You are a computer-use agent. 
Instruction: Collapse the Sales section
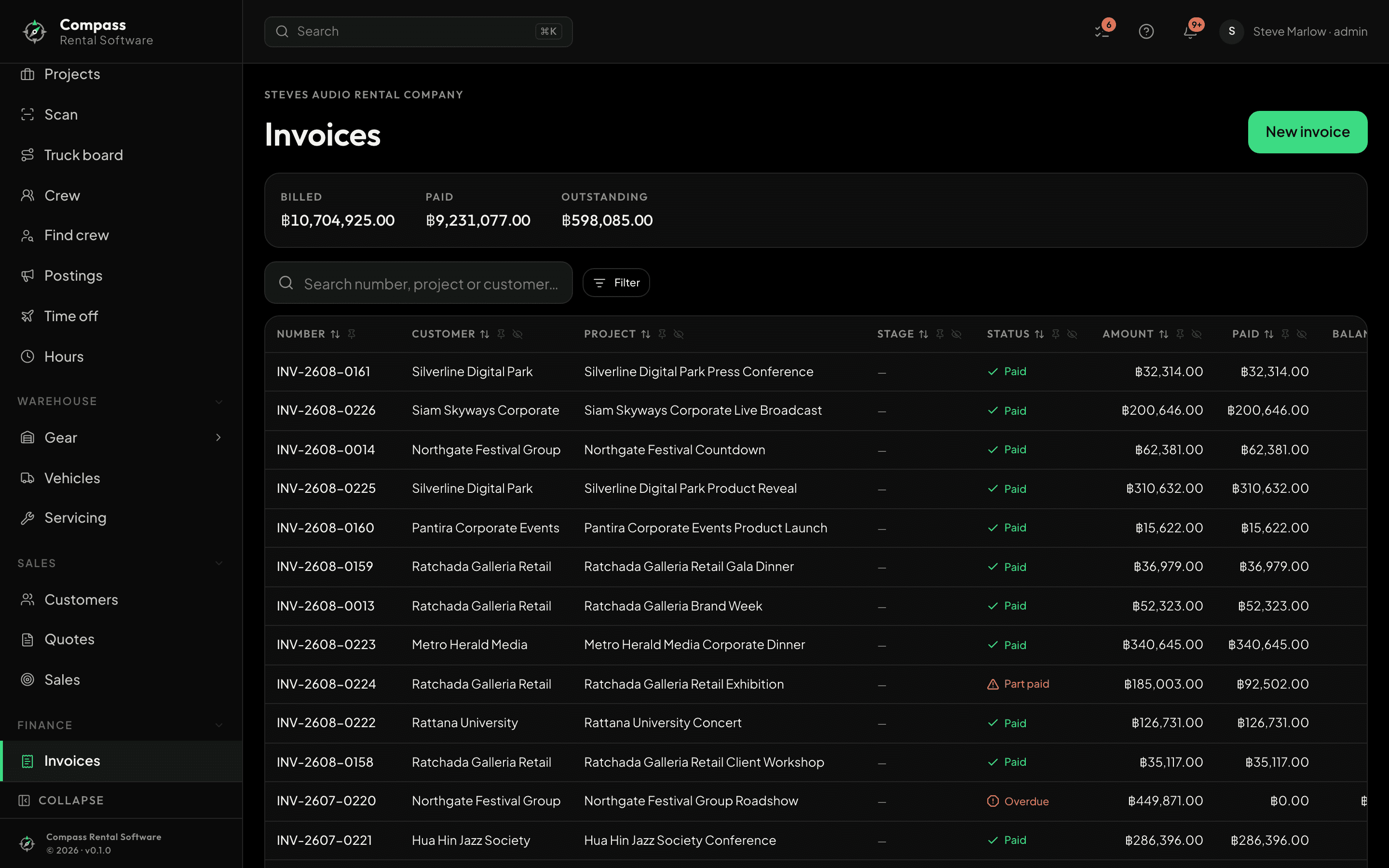click(218, 563)
